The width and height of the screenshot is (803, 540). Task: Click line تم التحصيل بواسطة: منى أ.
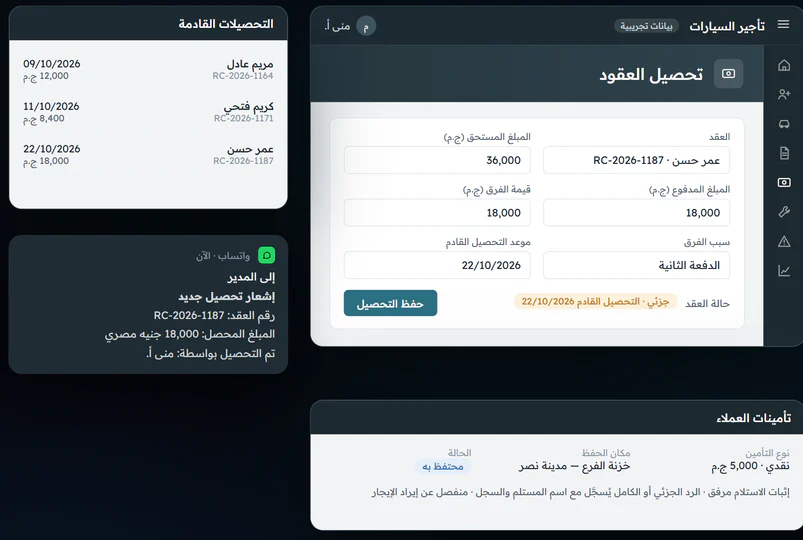pos(210,354)
